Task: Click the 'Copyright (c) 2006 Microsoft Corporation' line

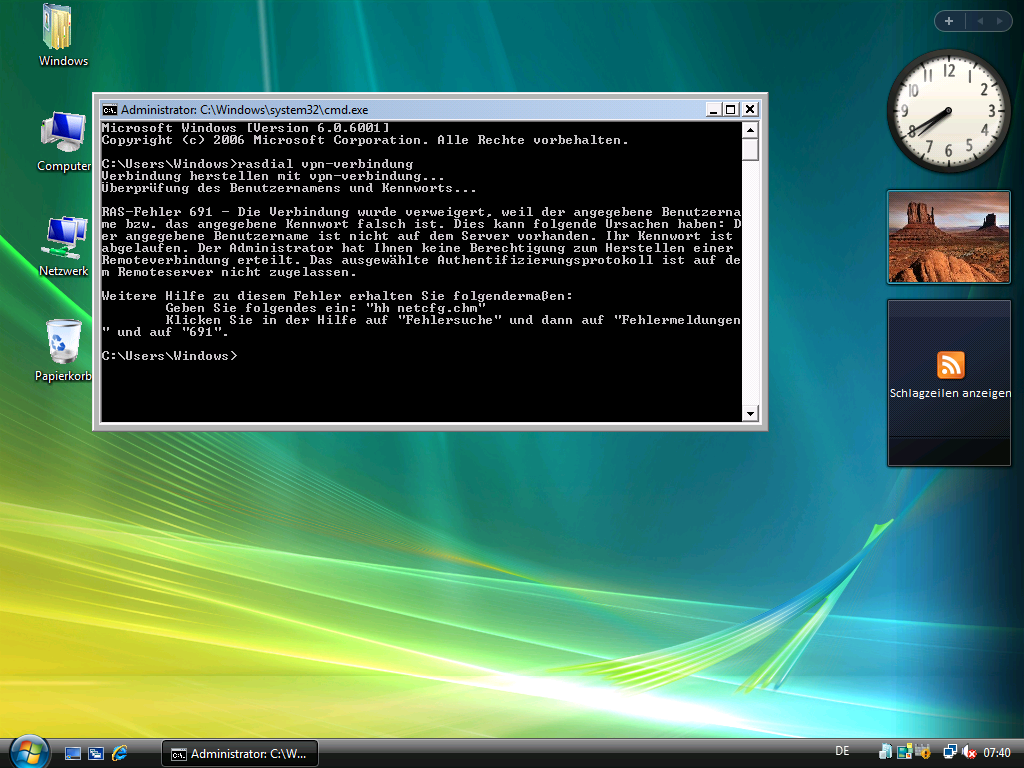Action: [x=365, y=140]
